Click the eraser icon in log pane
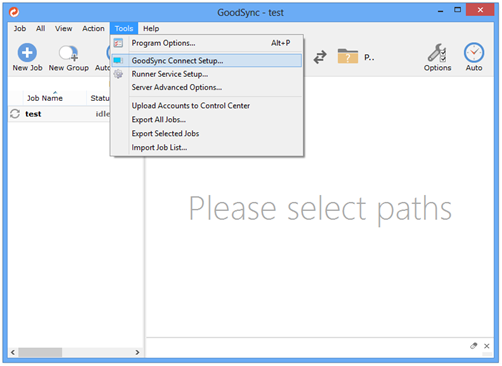The image size is (502, 366). (x=474, y=346)
